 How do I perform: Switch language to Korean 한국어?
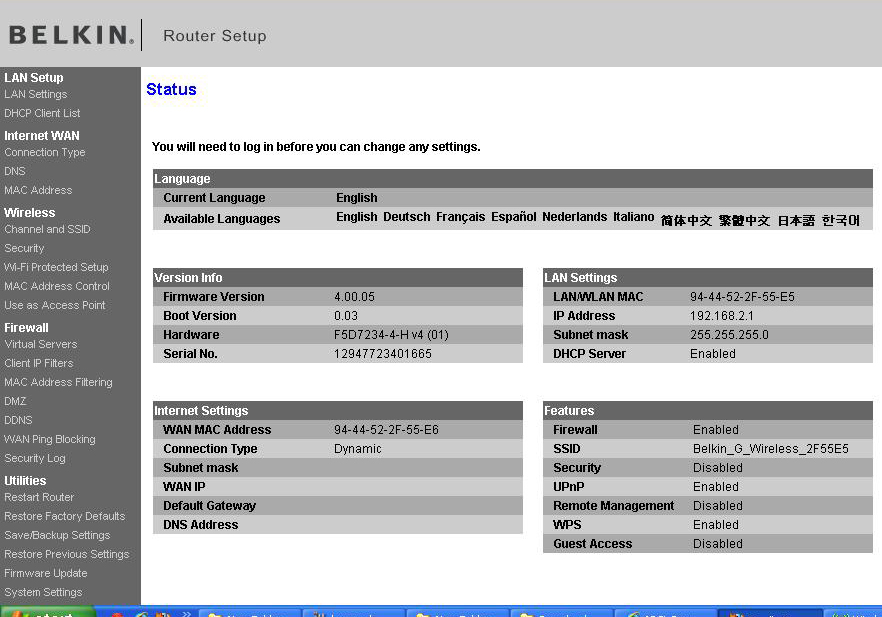(841, 220)
